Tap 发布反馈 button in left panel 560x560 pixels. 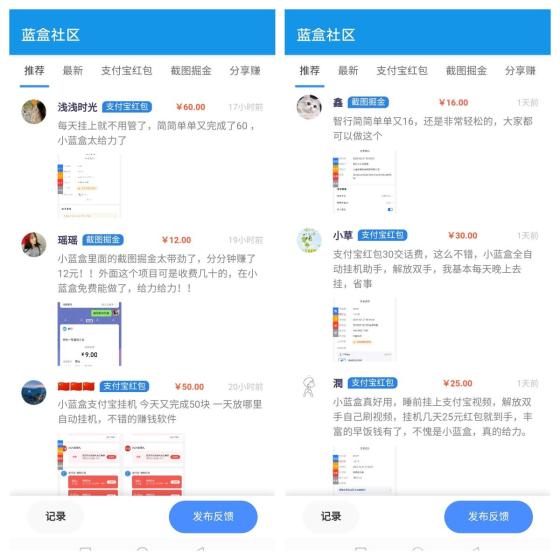[213, 516]
